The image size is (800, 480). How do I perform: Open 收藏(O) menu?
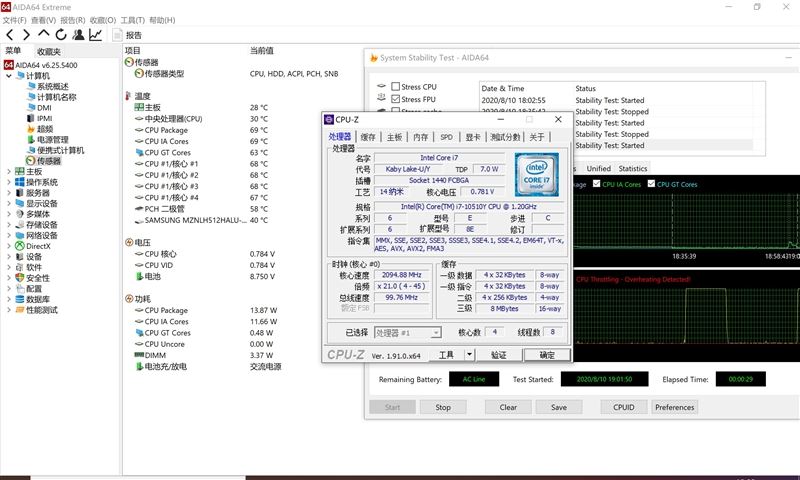point(103,20)
